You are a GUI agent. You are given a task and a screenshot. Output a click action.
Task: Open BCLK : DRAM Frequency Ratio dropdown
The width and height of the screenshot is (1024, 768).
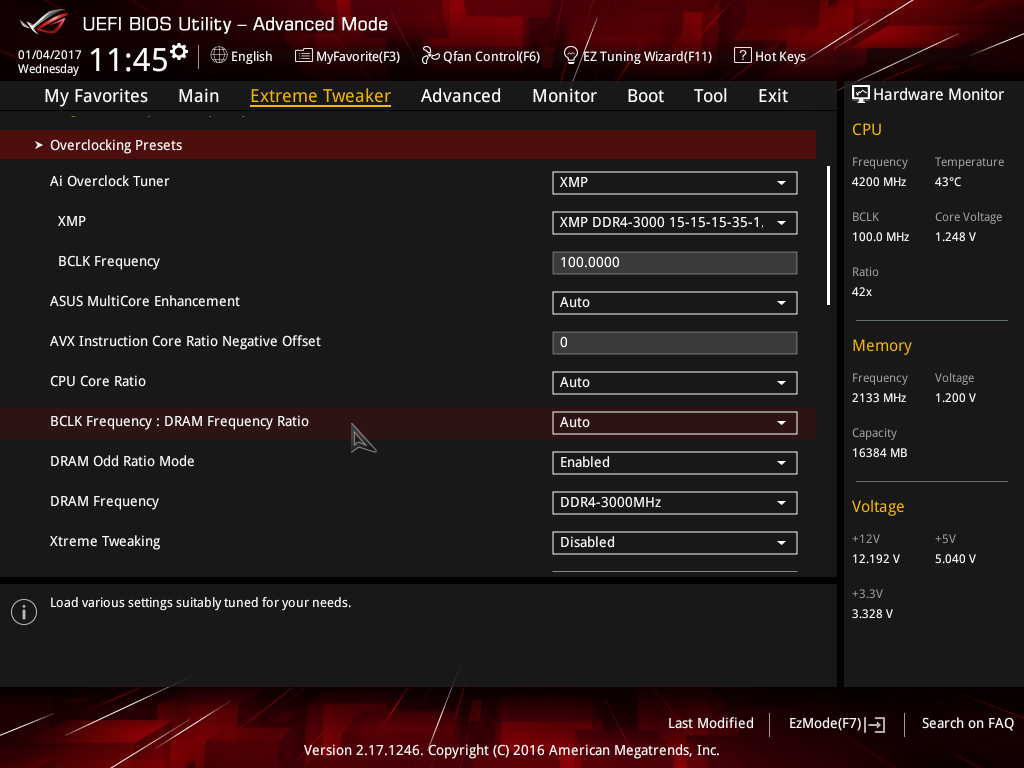click(x=675, y=423)
